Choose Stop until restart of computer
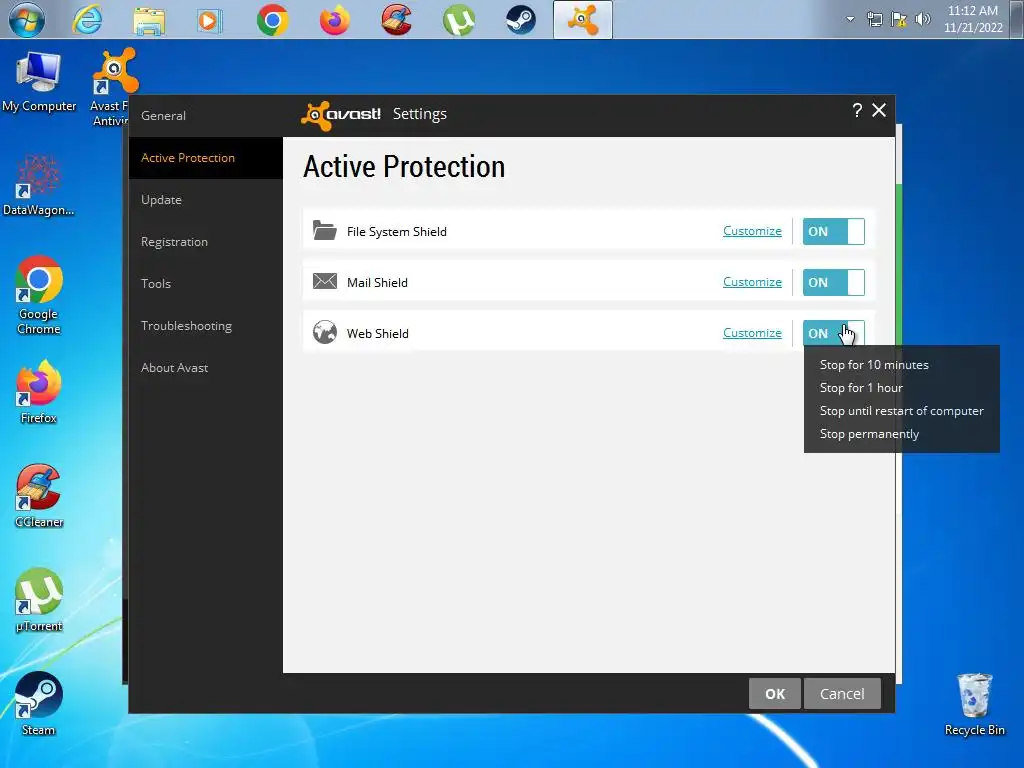 pos(901,411)
